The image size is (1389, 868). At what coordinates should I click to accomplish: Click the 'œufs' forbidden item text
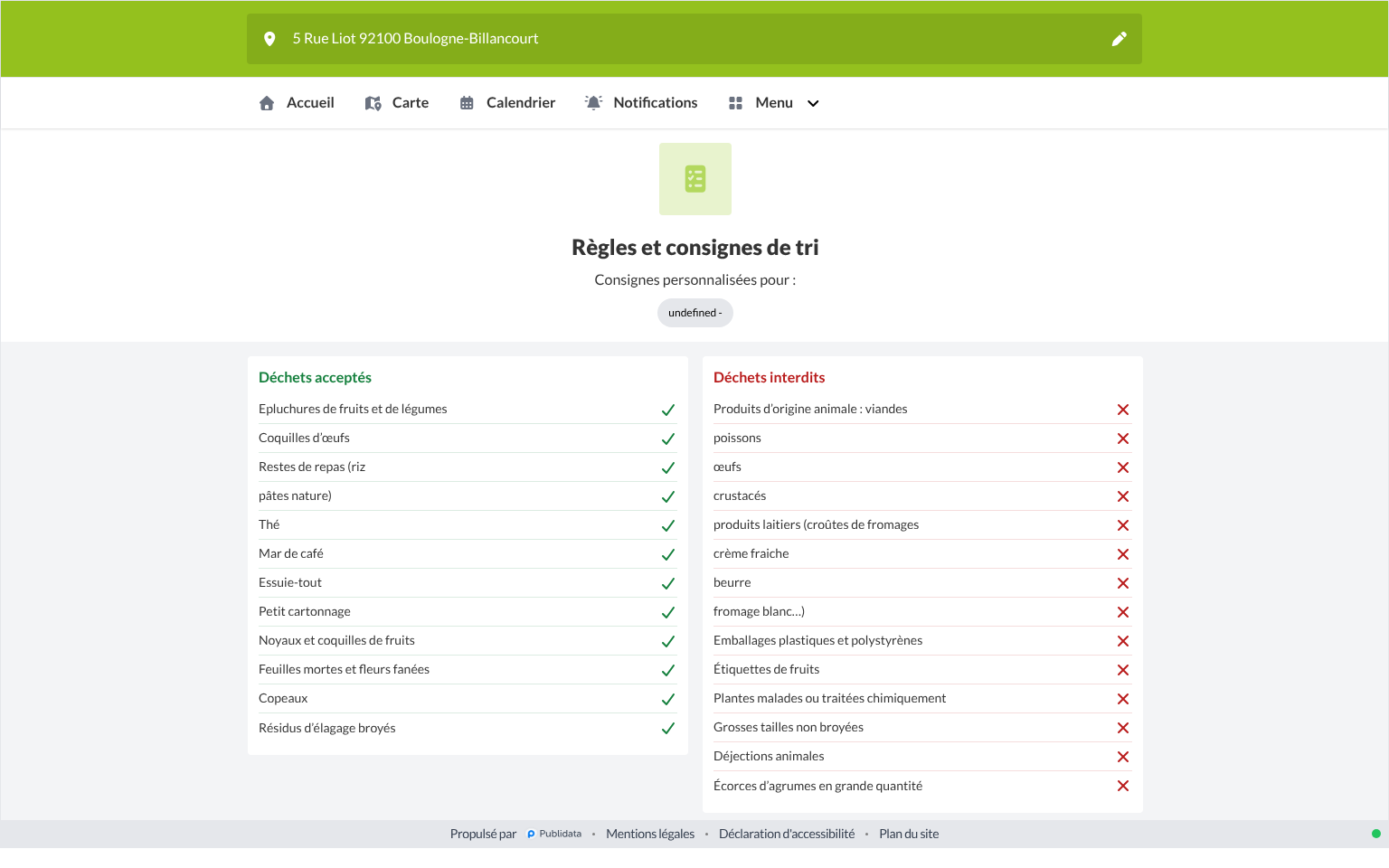click(x=727, y=467)
